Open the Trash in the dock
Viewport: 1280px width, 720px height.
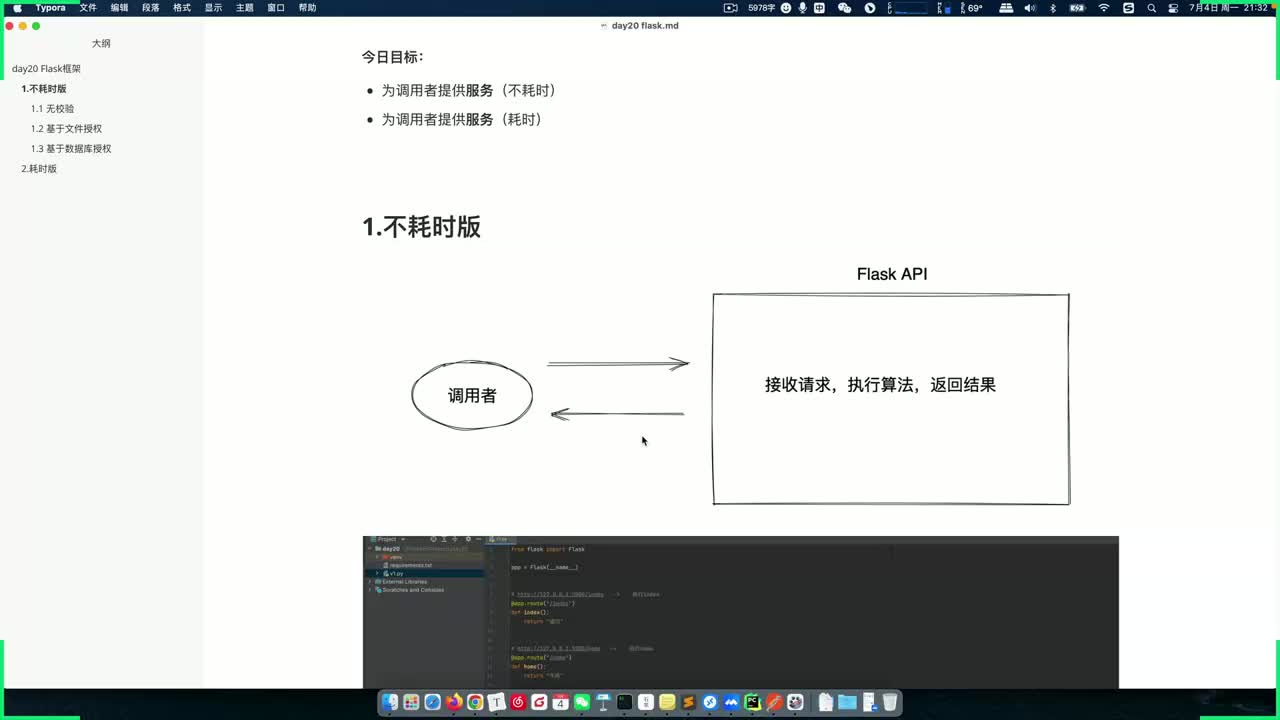[890, 702]
